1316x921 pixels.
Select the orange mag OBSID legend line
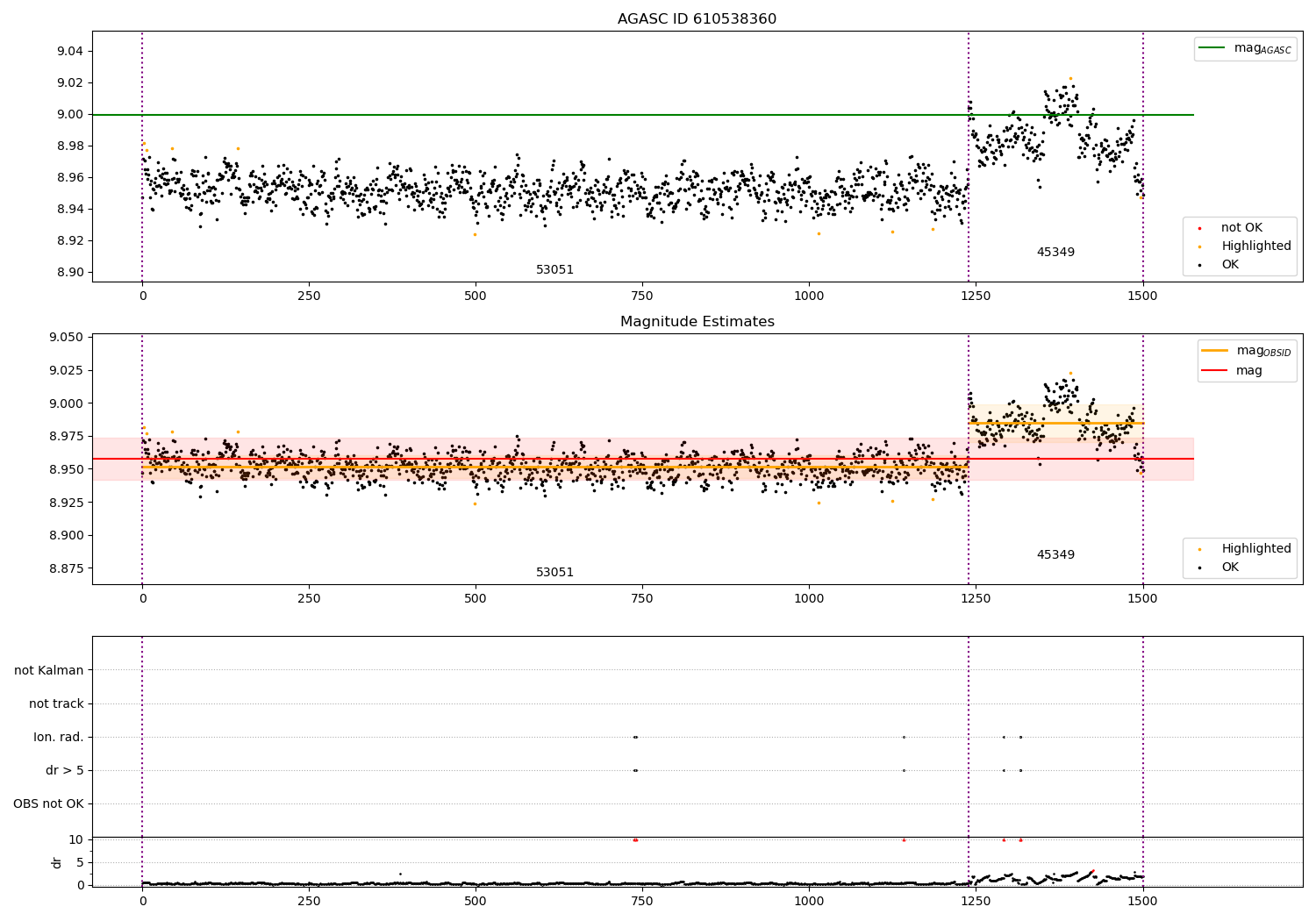(x=1214, y=351)
